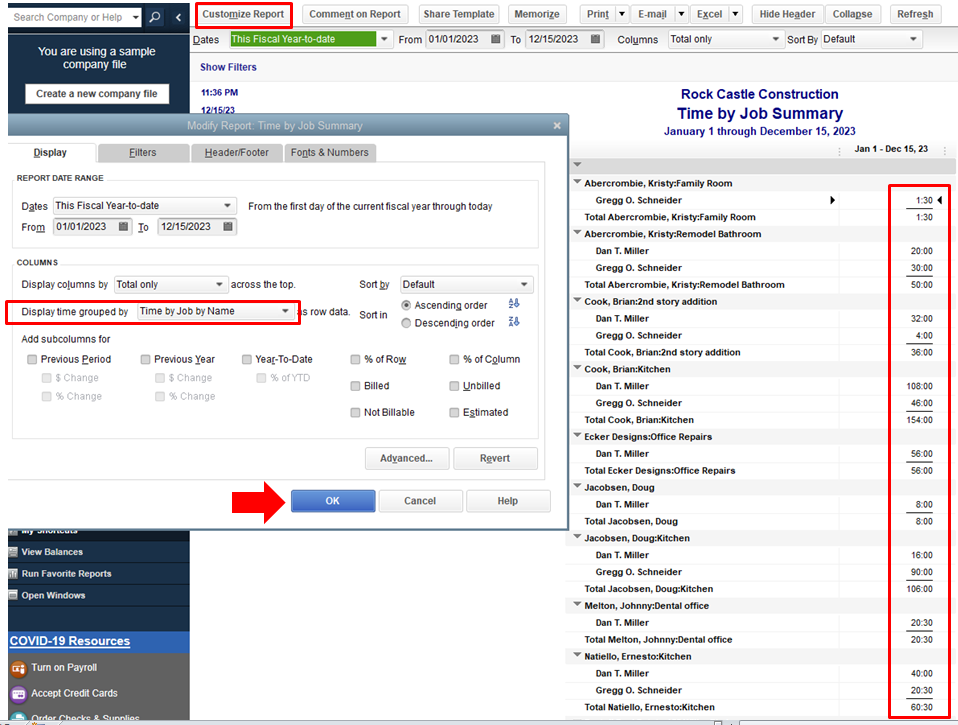This screenshot has width=958, height=725.
Task: Open the report From date calendar icon
Action: coord(495,39)
